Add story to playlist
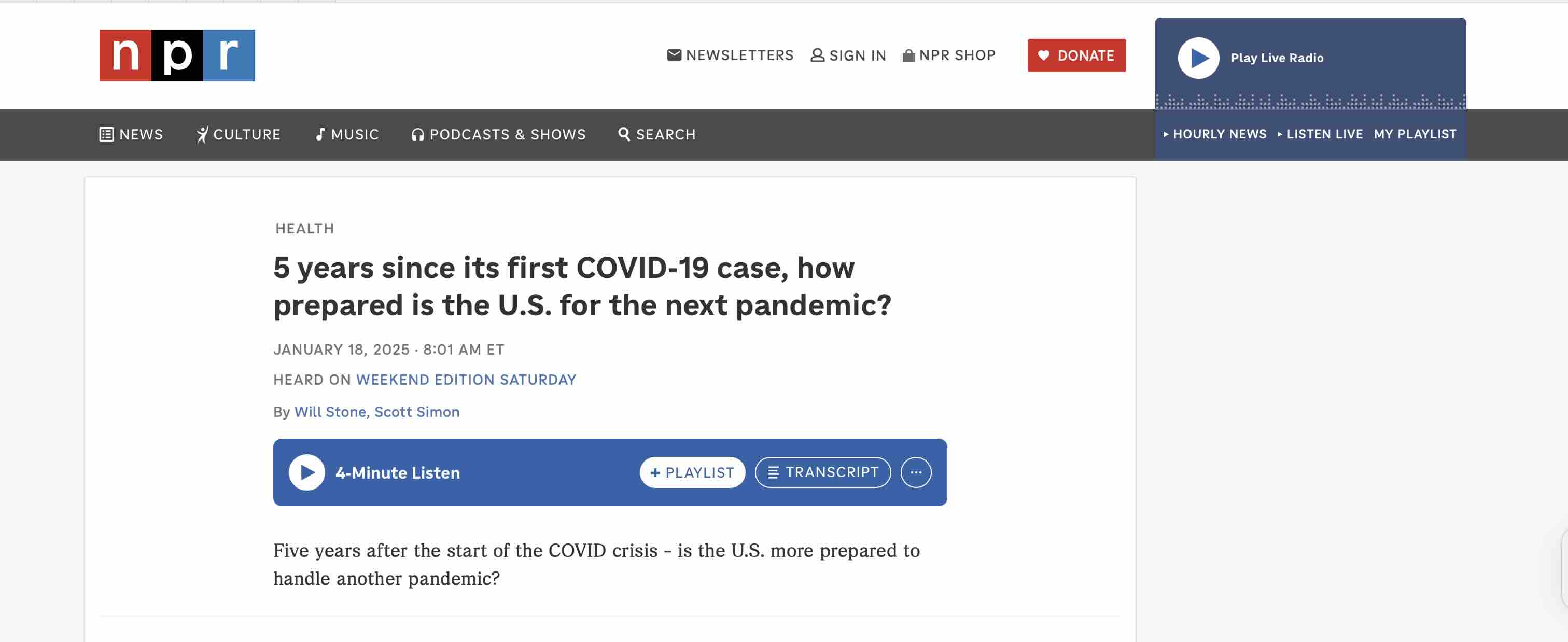 pos(692,472)
